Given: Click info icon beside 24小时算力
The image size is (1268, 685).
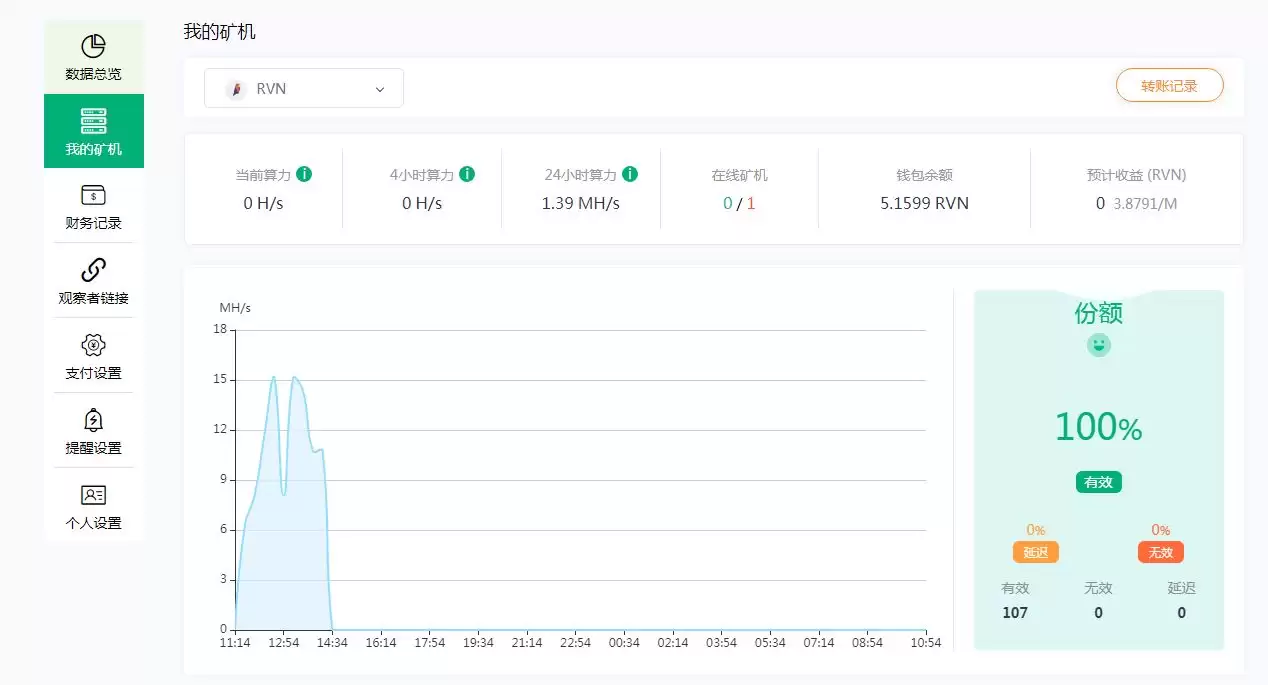Looking at the screenshot, I should click(x=630, y=174).
